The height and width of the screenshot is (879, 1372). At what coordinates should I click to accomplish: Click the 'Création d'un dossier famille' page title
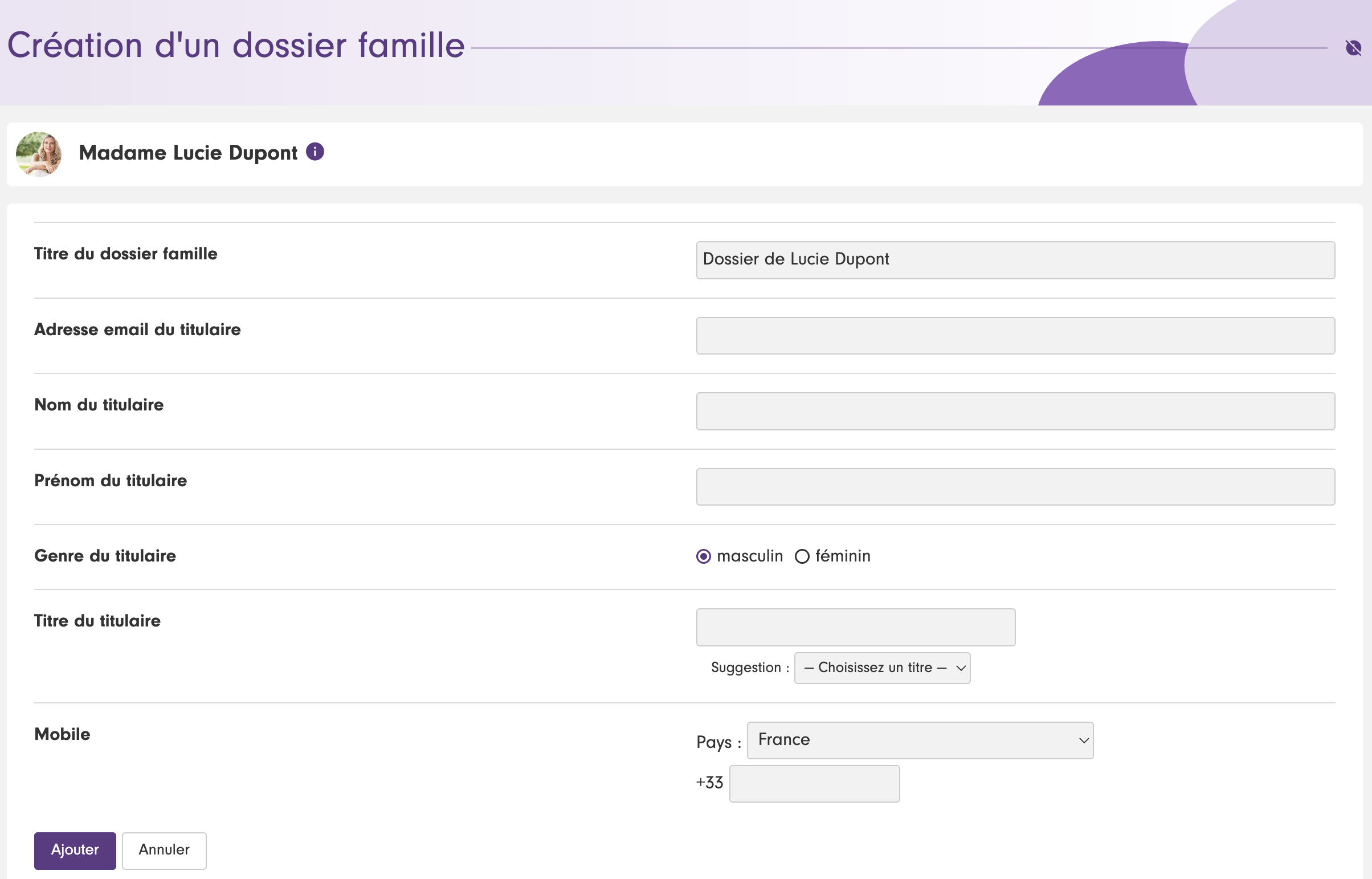pos(236,46)
